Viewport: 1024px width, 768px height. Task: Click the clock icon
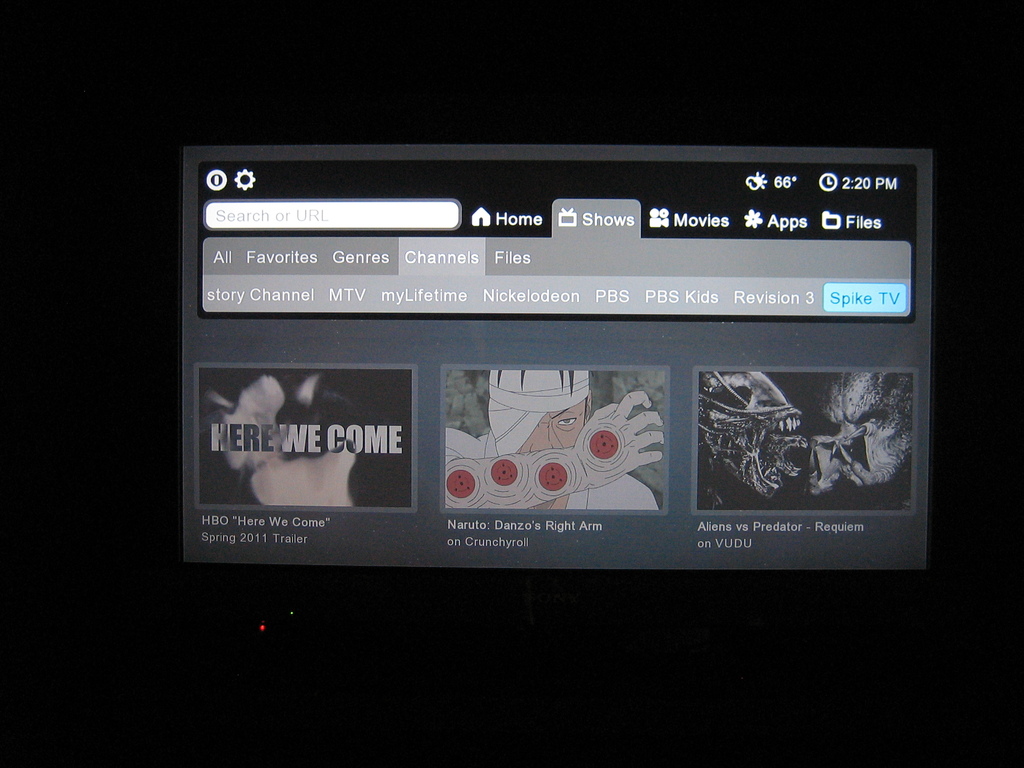point(828,182)
